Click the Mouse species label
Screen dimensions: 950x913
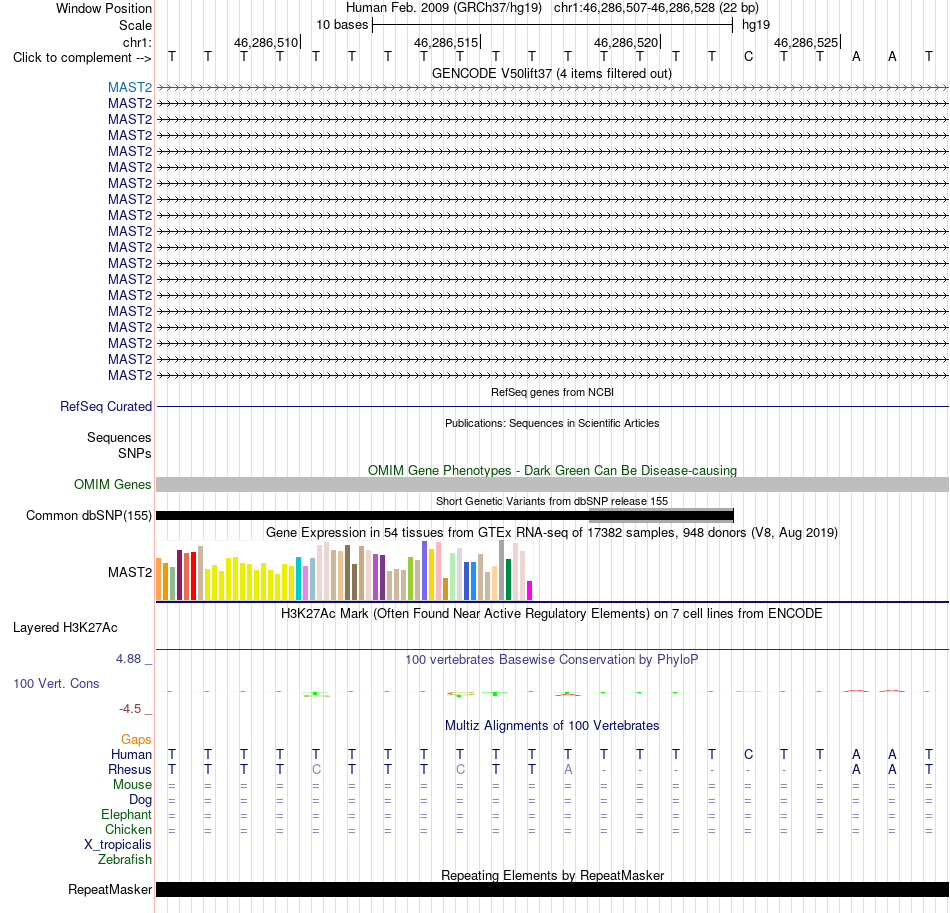[132, 785]
